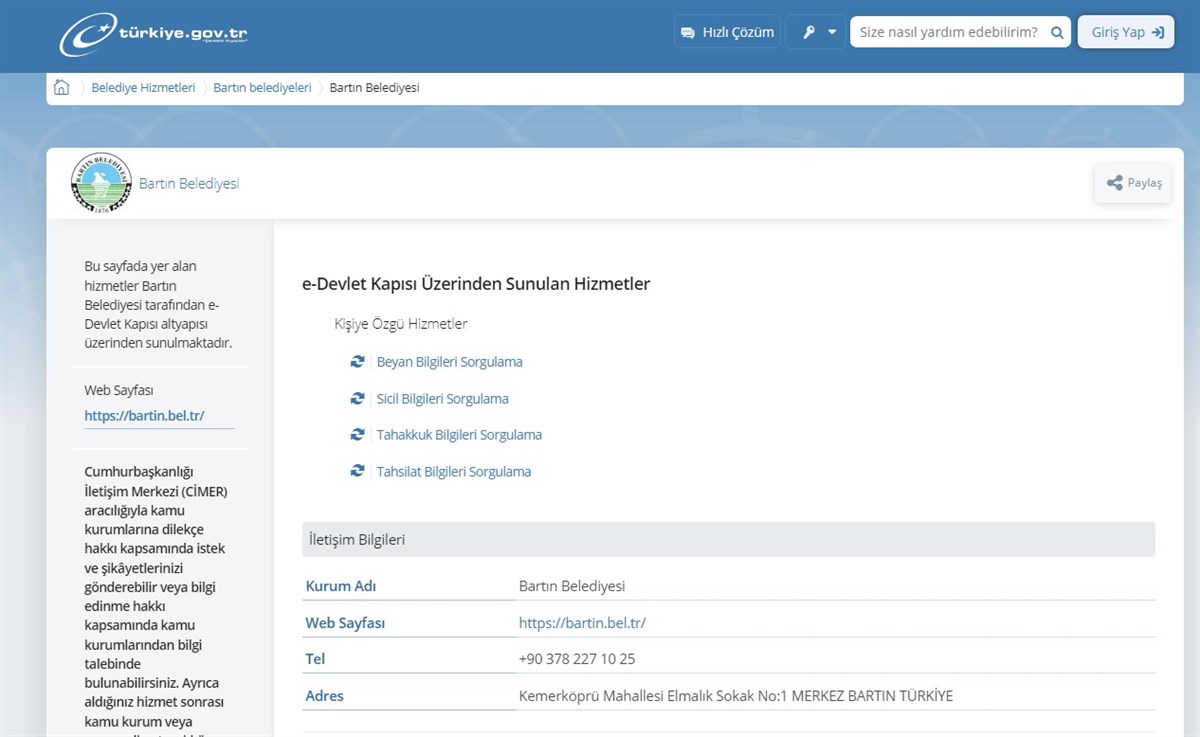Navigate to Belediye Hizmetleri breadcrumb
The width and height of the screenshot is (1200, 737).
143,88
